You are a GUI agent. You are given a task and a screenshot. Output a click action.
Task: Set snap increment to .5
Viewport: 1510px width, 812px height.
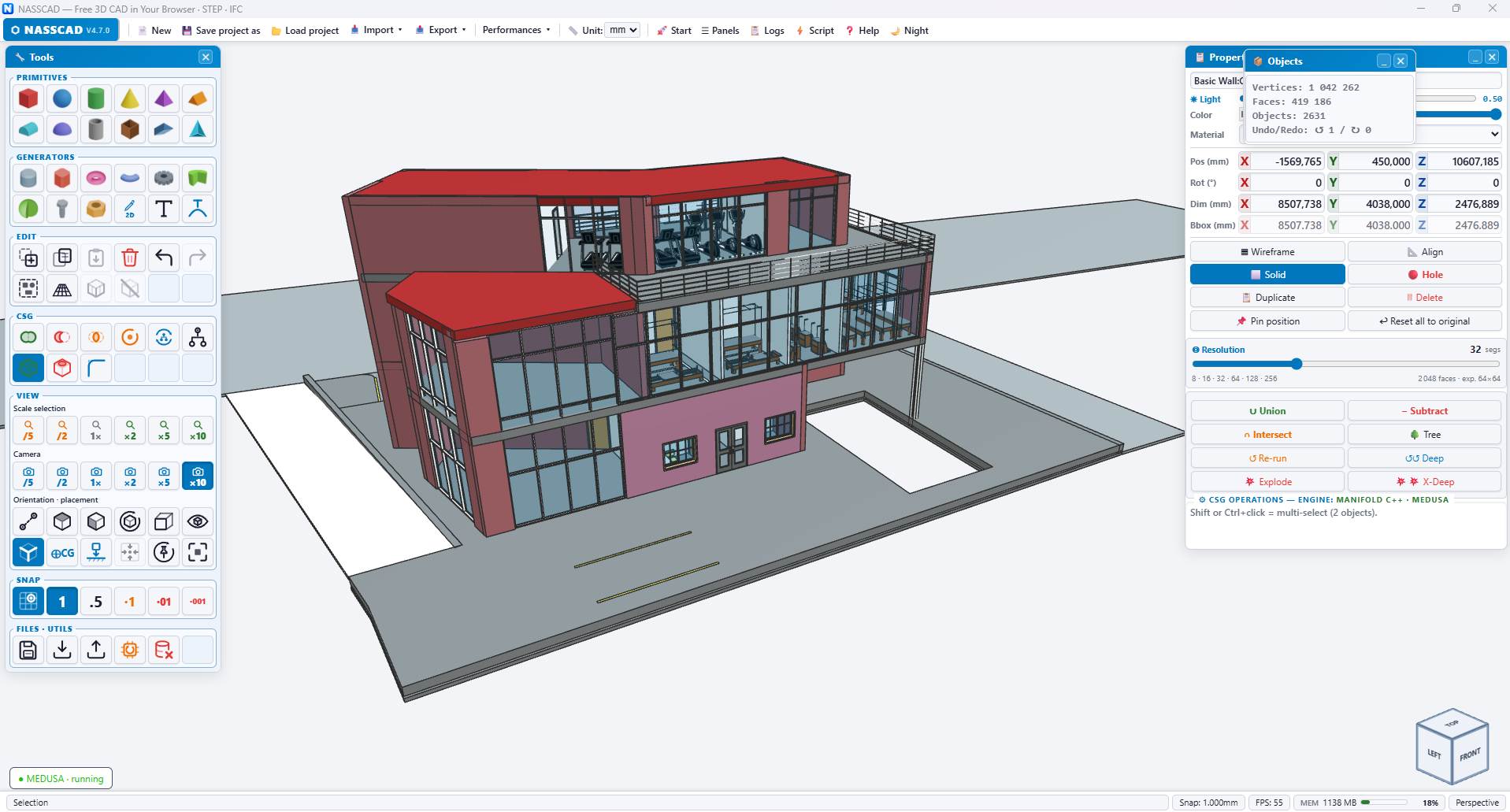coord(96,601)
